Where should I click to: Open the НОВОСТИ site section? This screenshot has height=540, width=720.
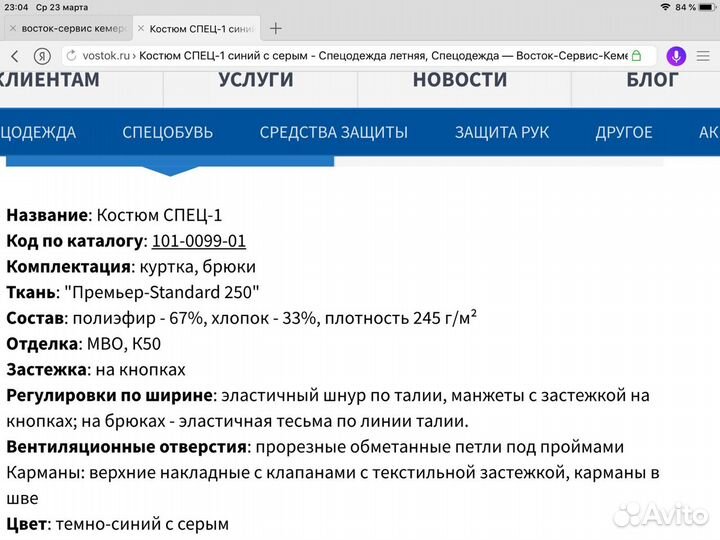(x=460, y=79)
